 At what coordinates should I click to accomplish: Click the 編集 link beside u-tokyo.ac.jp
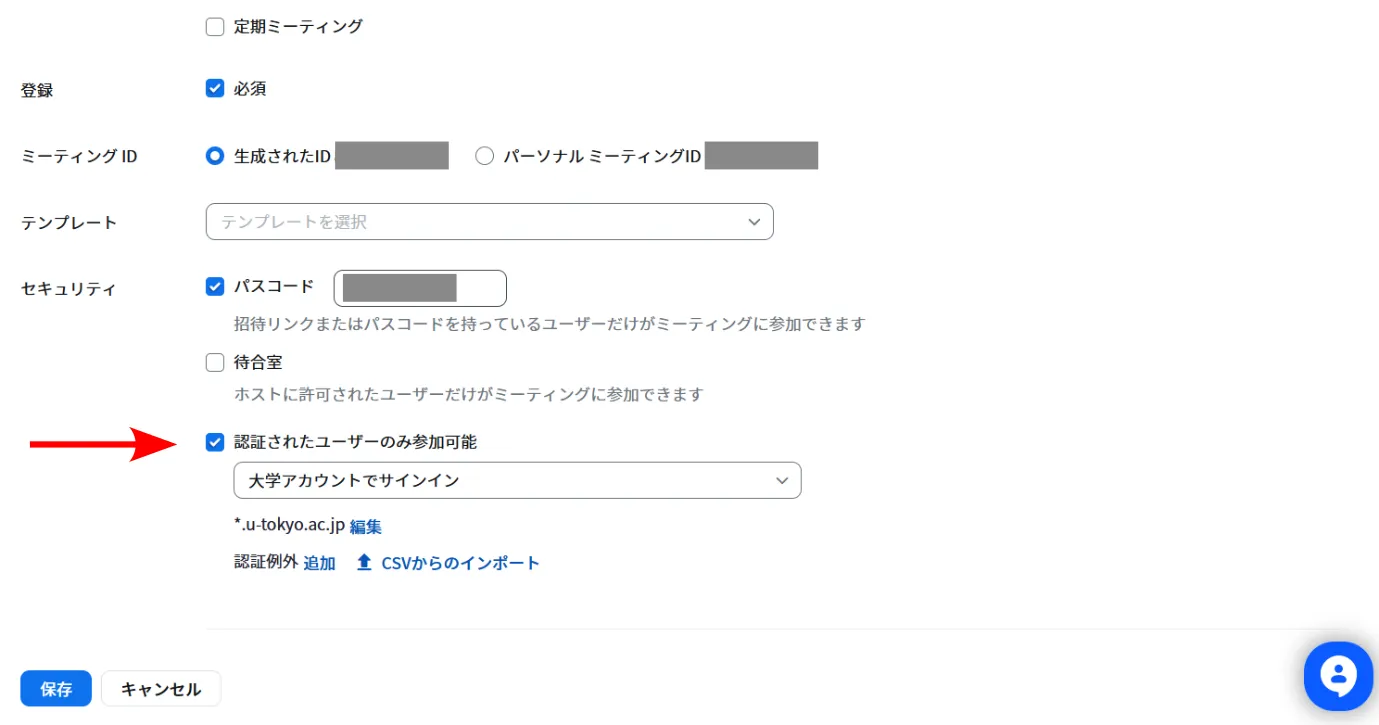tap(366, 526)
